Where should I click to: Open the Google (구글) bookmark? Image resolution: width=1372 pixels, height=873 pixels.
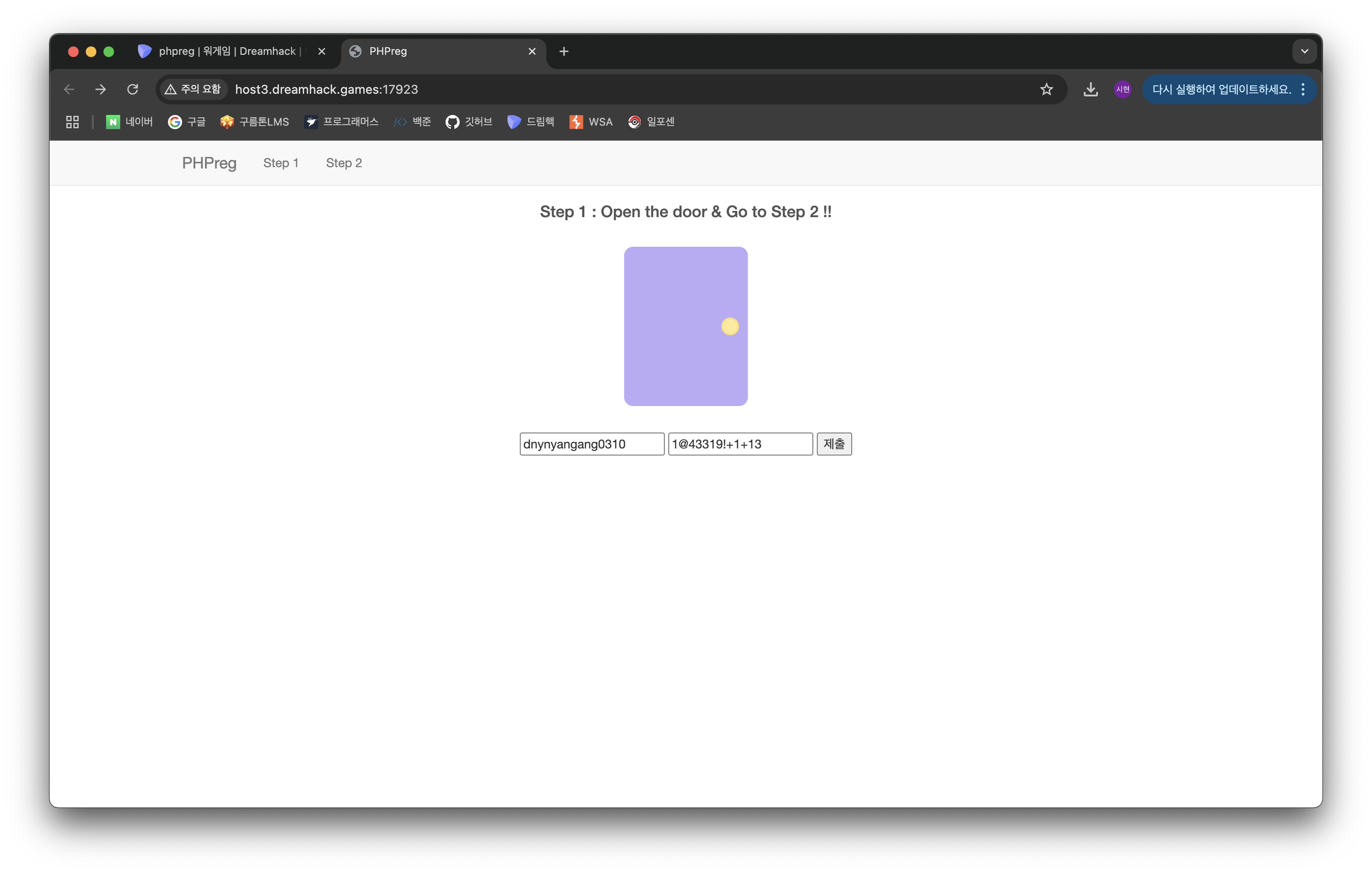[x=187, y=122]
